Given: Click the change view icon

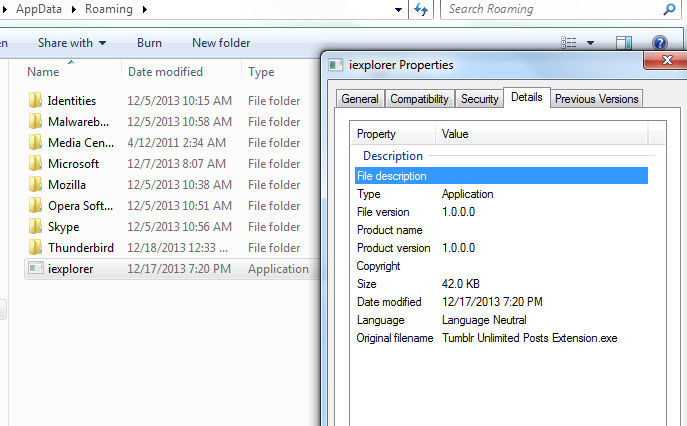Looking at the screenshot, I should point(569,43).
